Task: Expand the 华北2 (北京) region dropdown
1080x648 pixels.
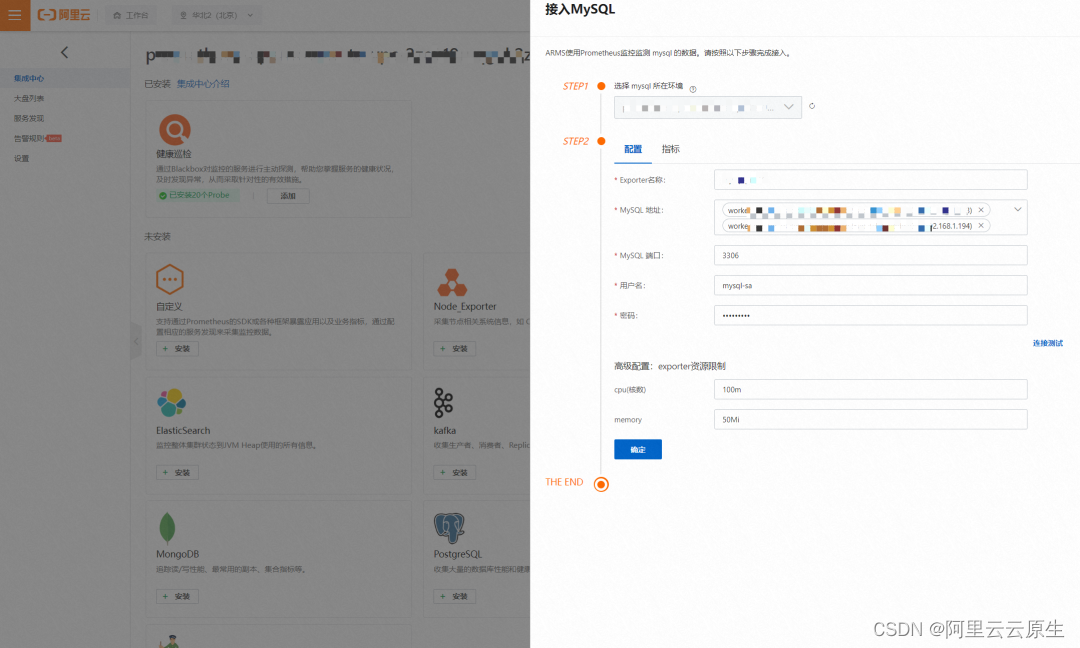Action: pos(216,15)
